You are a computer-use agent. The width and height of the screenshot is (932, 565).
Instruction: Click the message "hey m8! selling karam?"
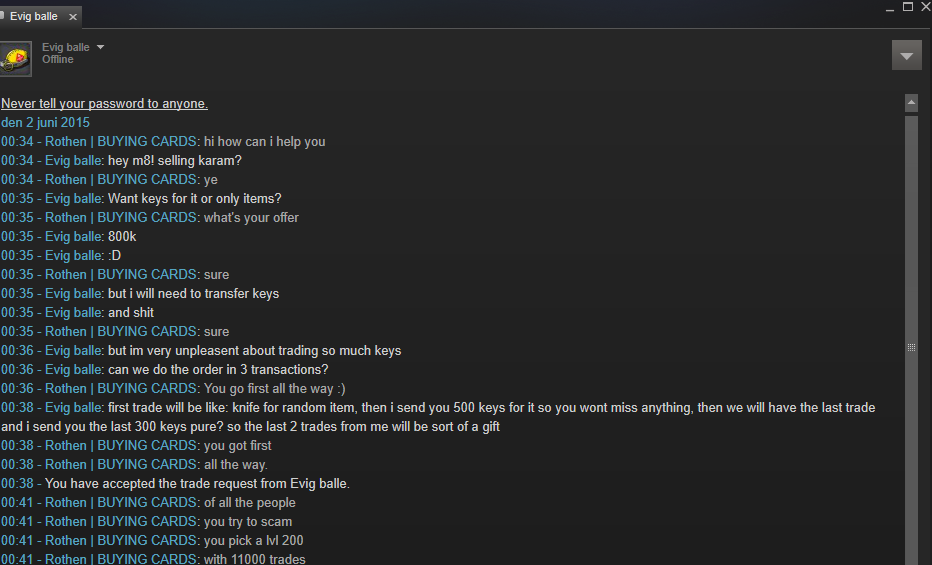175,160
